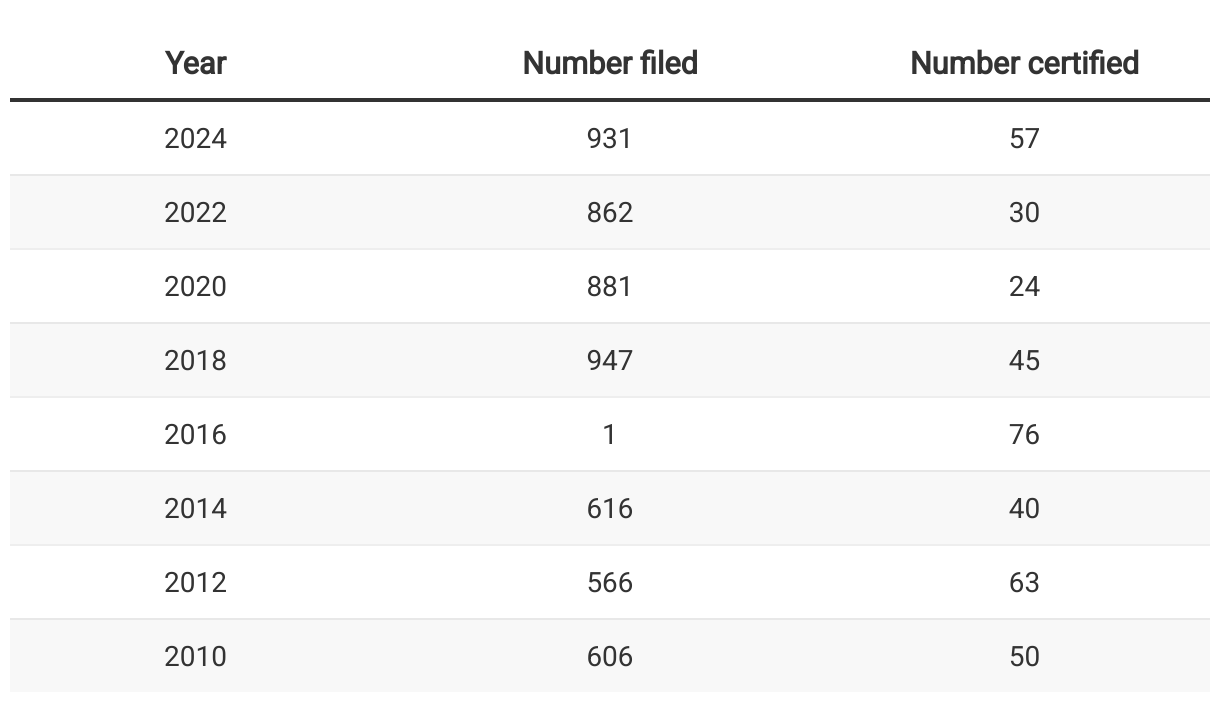This screenshot has height=702, width=1220.
Task: Select the 2024 year cell
Action: pyautogui.click(x=196, y=138)
